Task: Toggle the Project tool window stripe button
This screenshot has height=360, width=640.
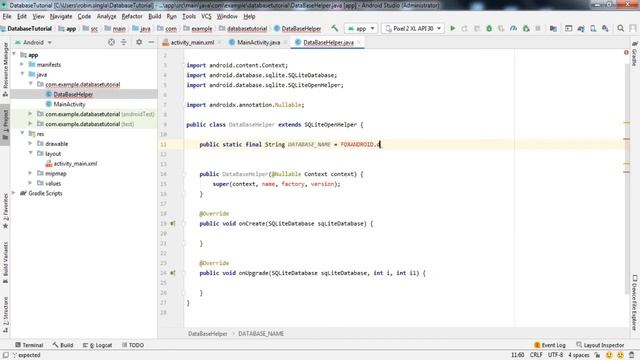Action: point(5,125)
